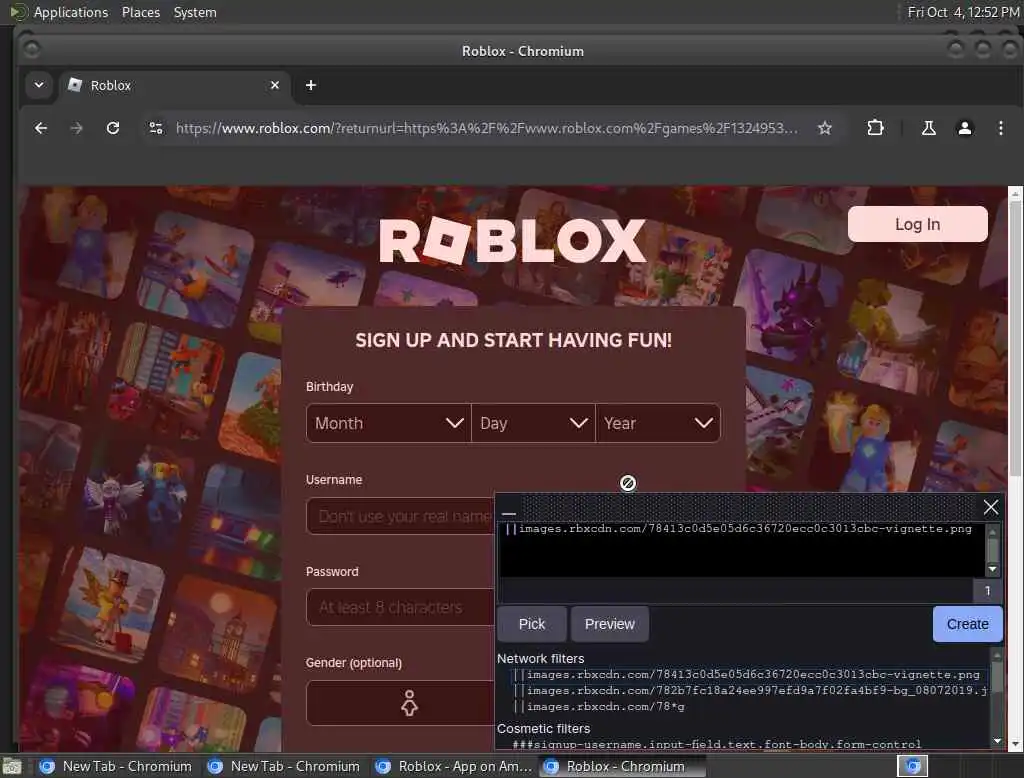The height and width of the screenshot is (778, 1024).
Task: Click the Pick button
Action: coord(532,624)
